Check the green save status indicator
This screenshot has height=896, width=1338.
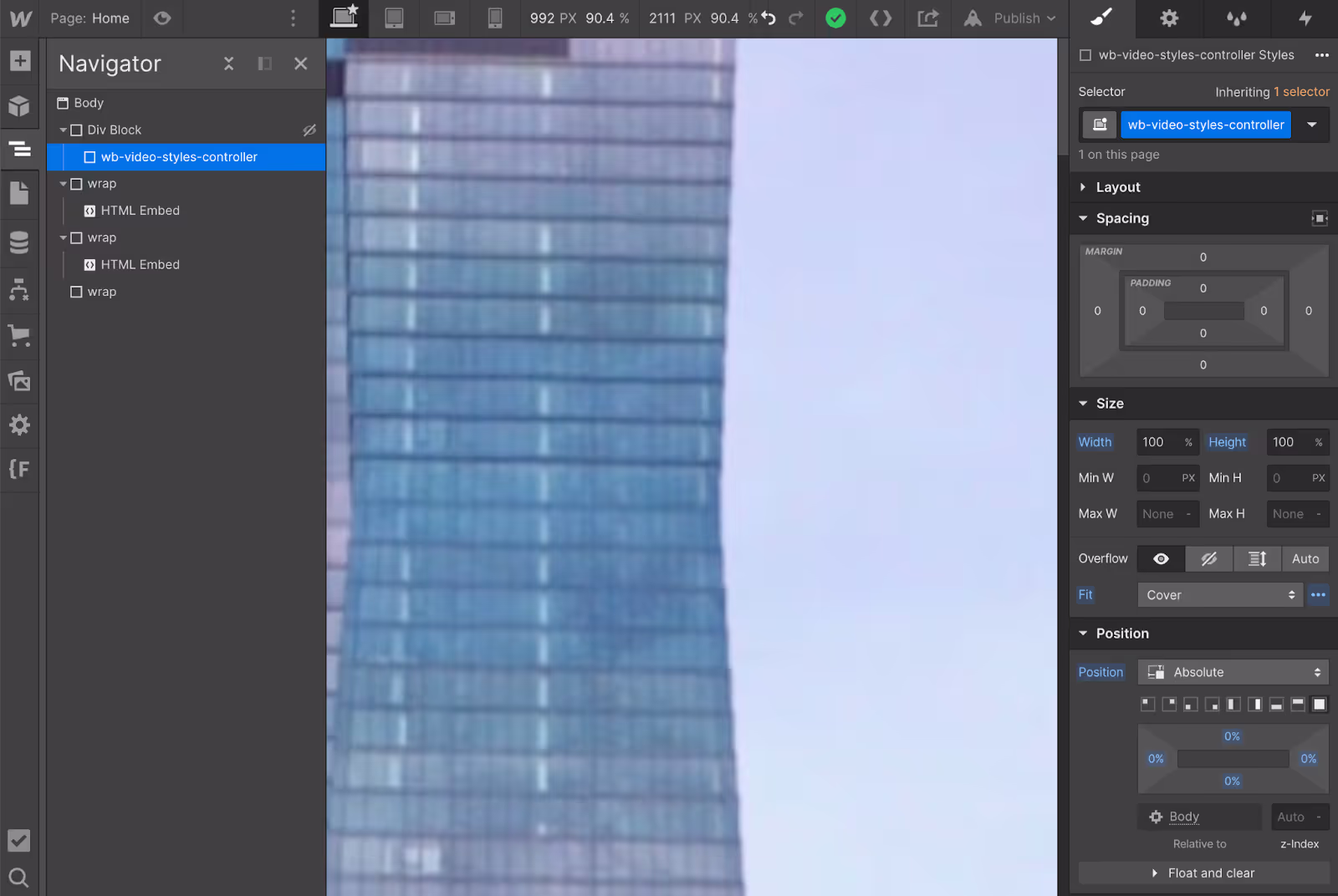[x=835, y=18]
